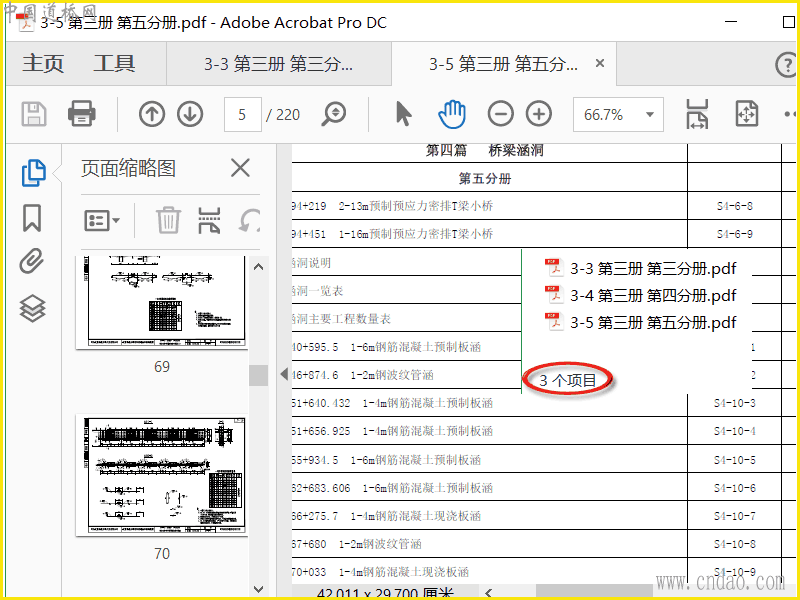Open the layers sidebar panel
This screenshot has width=800, height=600.
point(33,309)
